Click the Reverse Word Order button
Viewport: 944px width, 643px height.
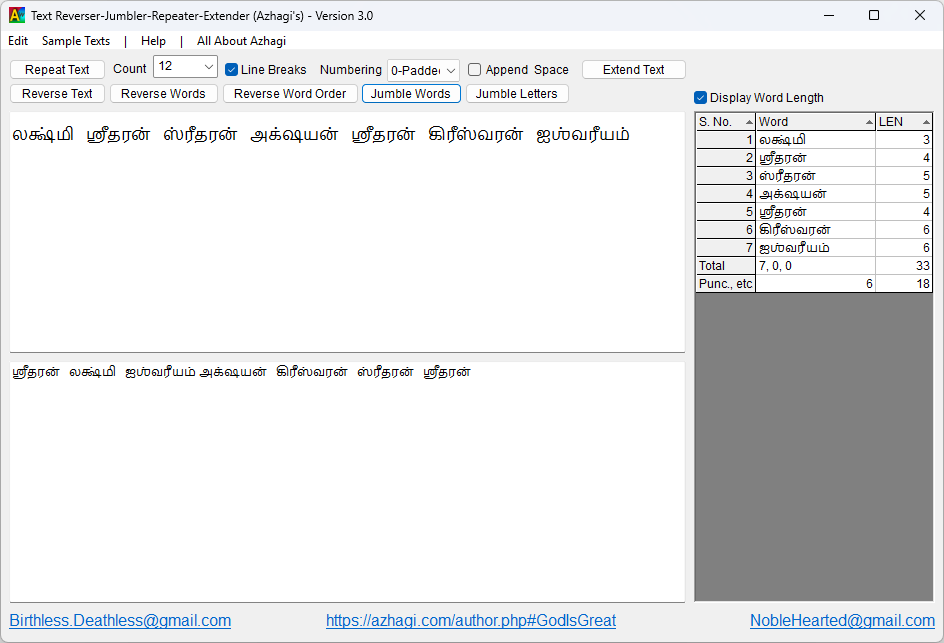point(290,93)
